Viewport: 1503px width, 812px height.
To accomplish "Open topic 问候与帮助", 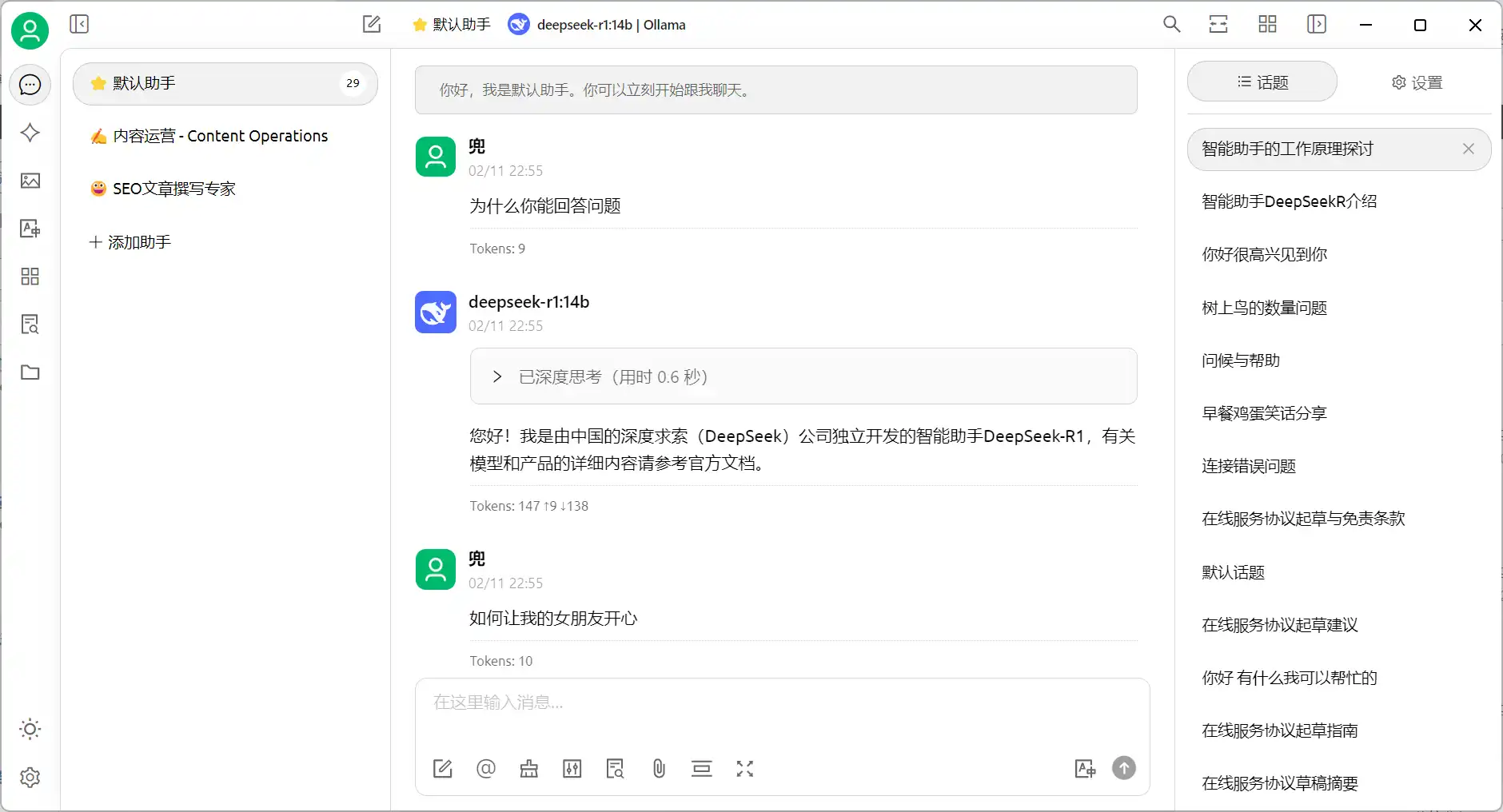I will [1339, 360].
